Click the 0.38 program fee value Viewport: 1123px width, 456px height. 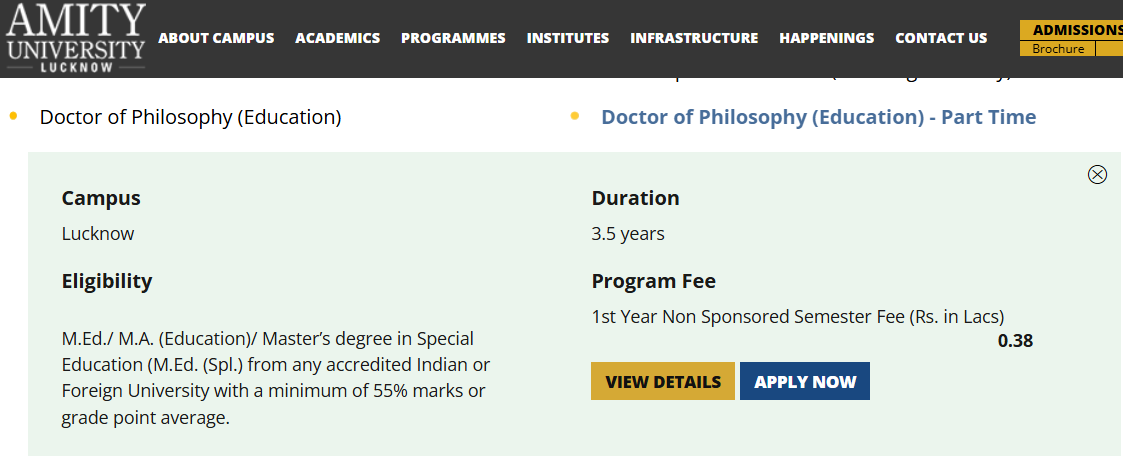coord(1015,341)
